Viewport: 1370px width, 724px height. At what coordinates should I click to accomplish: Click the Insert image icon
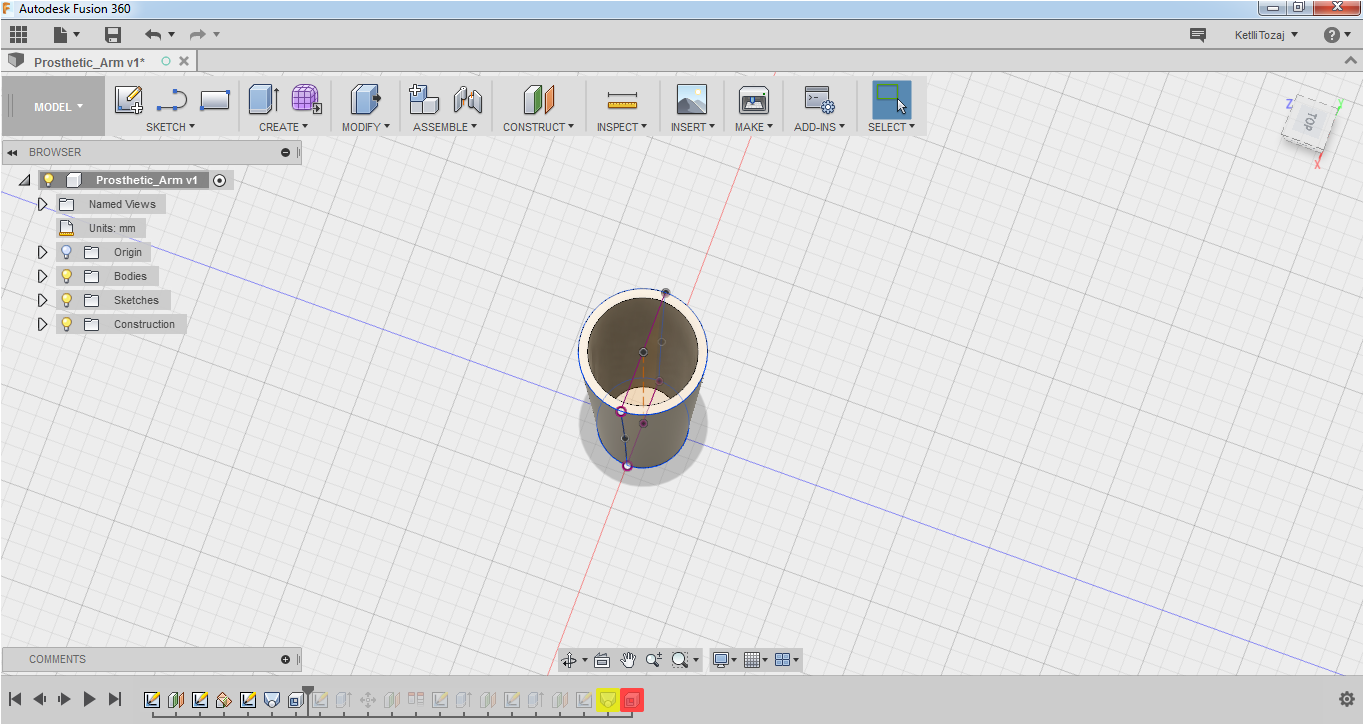(691, 100)
